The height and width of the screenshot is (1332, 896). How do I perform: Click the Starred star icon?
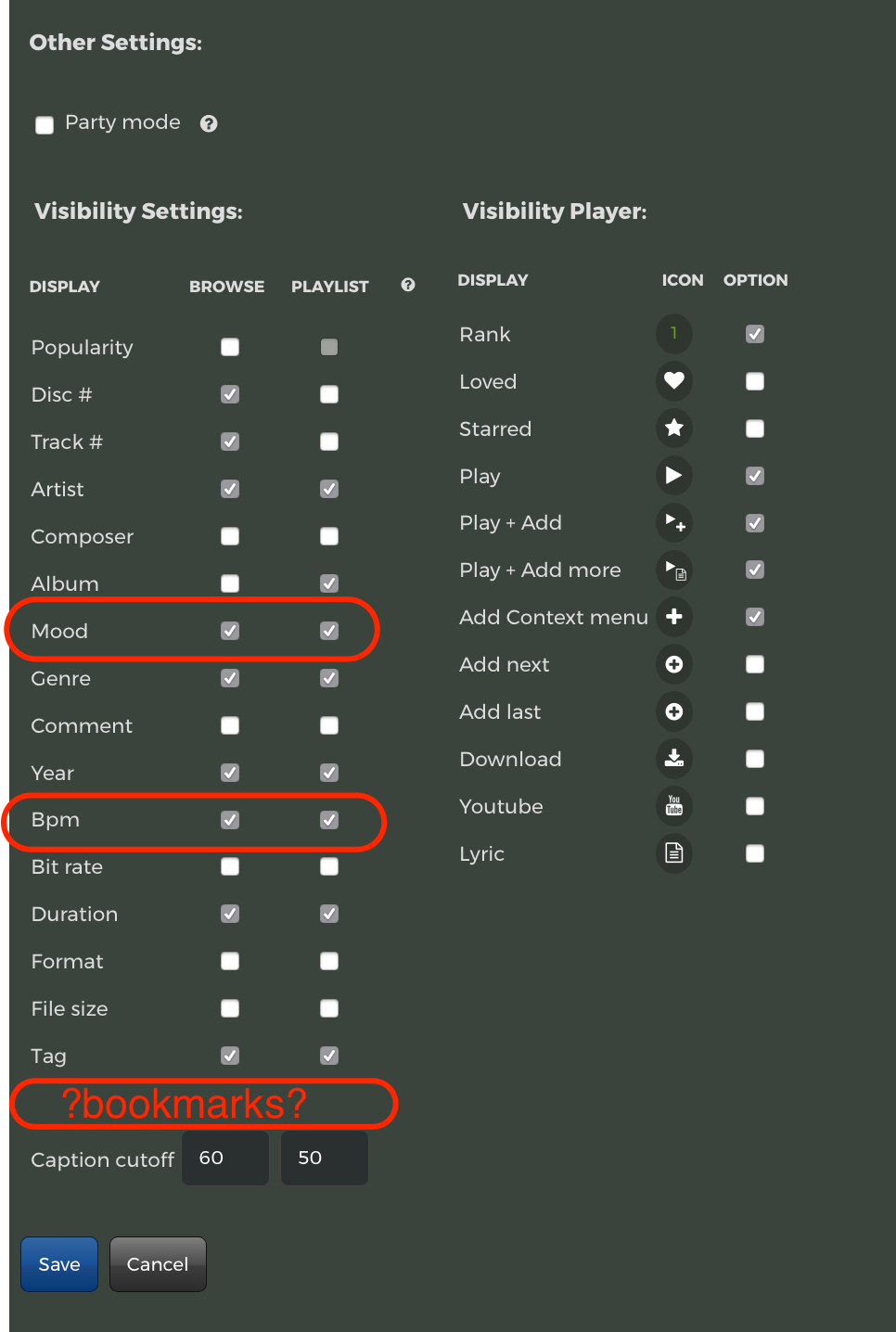pos(674,428)
